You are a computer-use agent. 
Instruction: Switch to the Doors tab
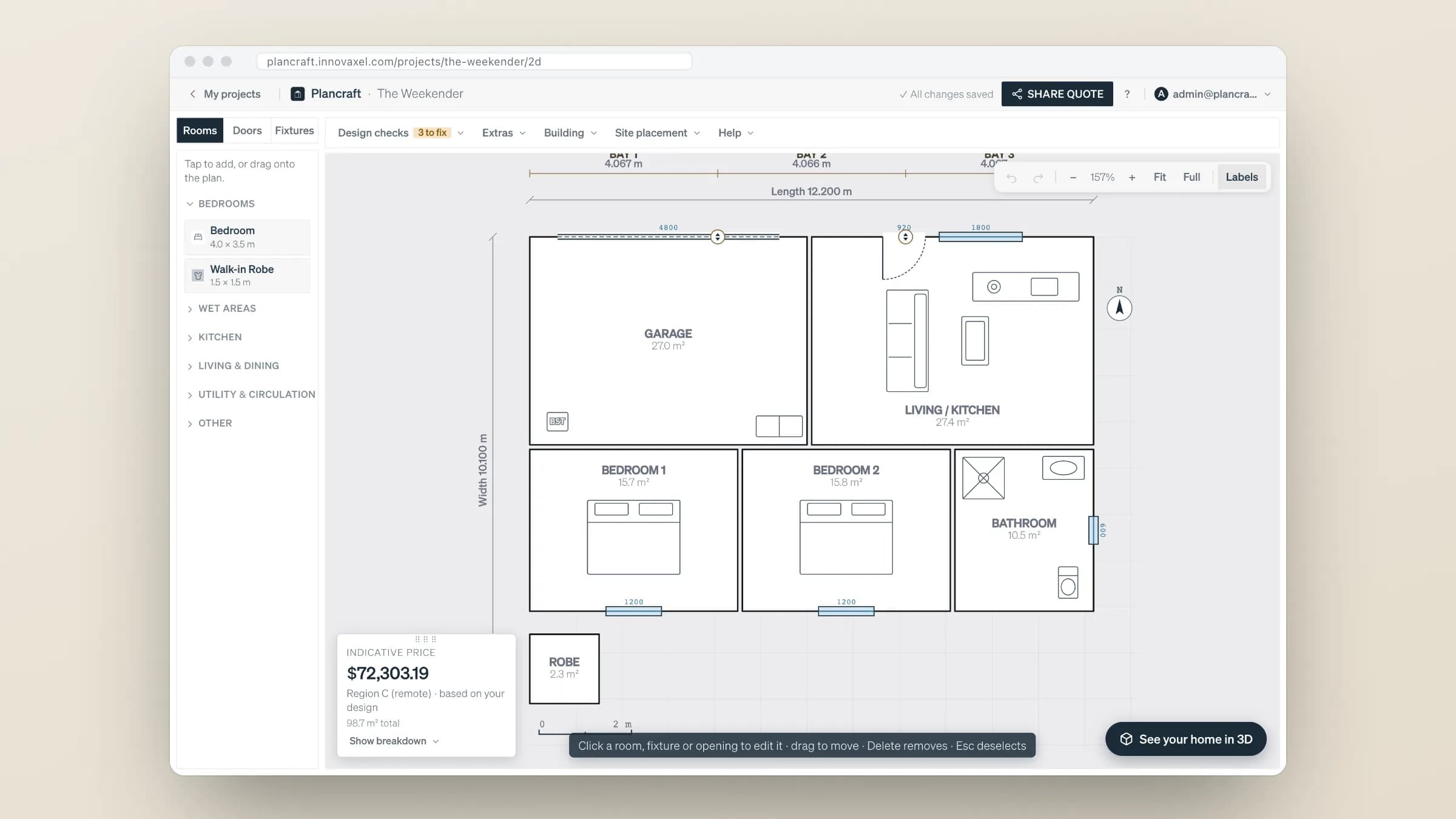(x=247, y=130)
